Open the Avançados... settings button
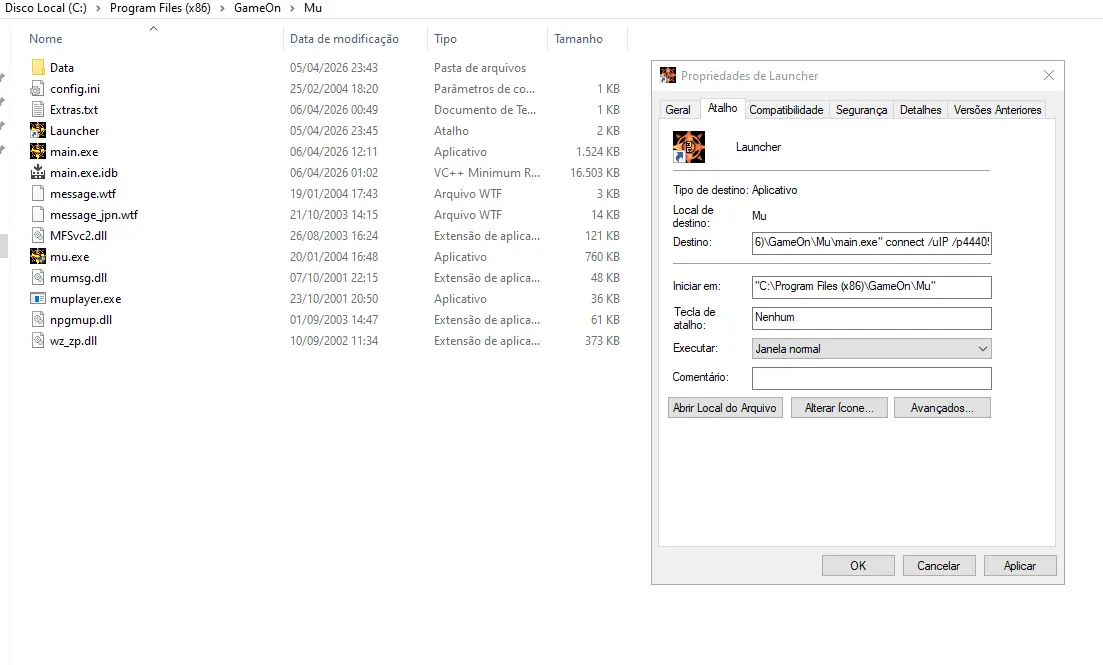The image size is (1103, 665). 943,408
